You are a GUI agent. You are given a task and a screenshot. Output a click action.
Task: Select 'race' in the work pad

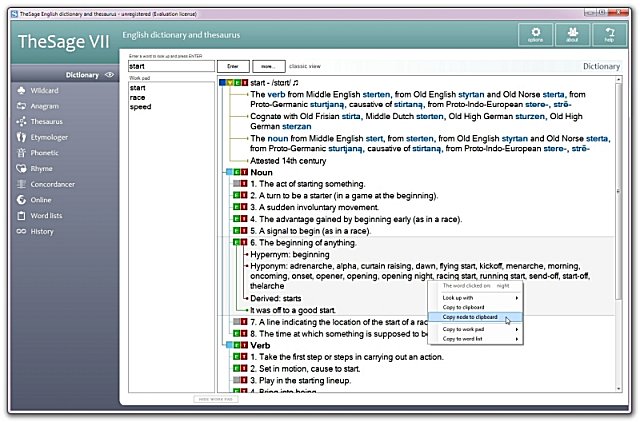pos(138,98)
